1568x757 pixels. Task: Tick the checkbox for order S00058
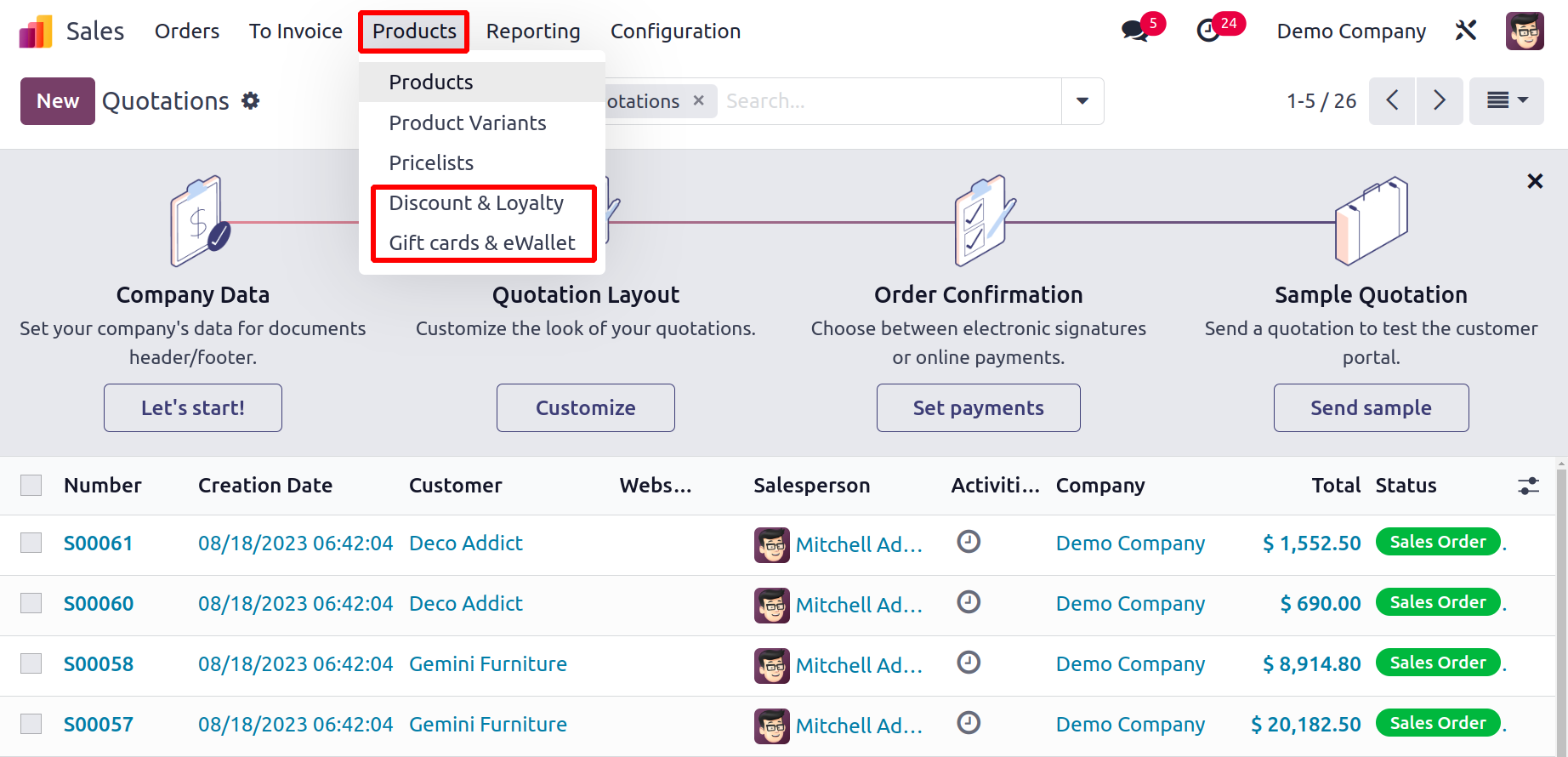[x=31, y=663]
